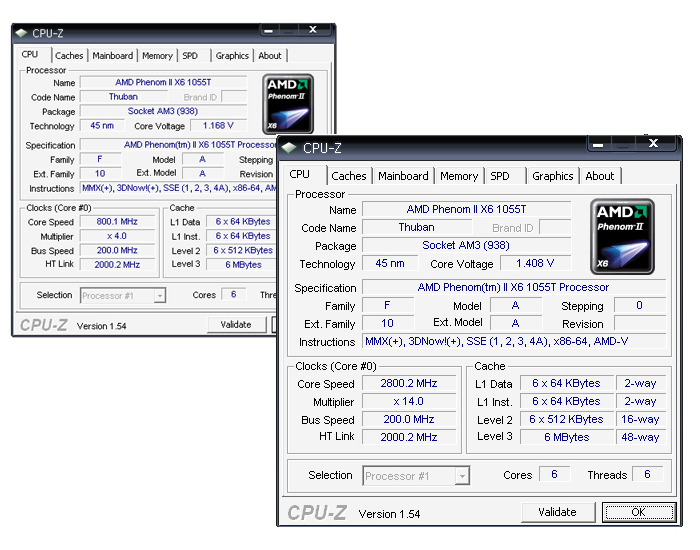Click the 45 nm technology value in back window
The height and width of the screenshot is (550, 700).
(x=102, y=125)
